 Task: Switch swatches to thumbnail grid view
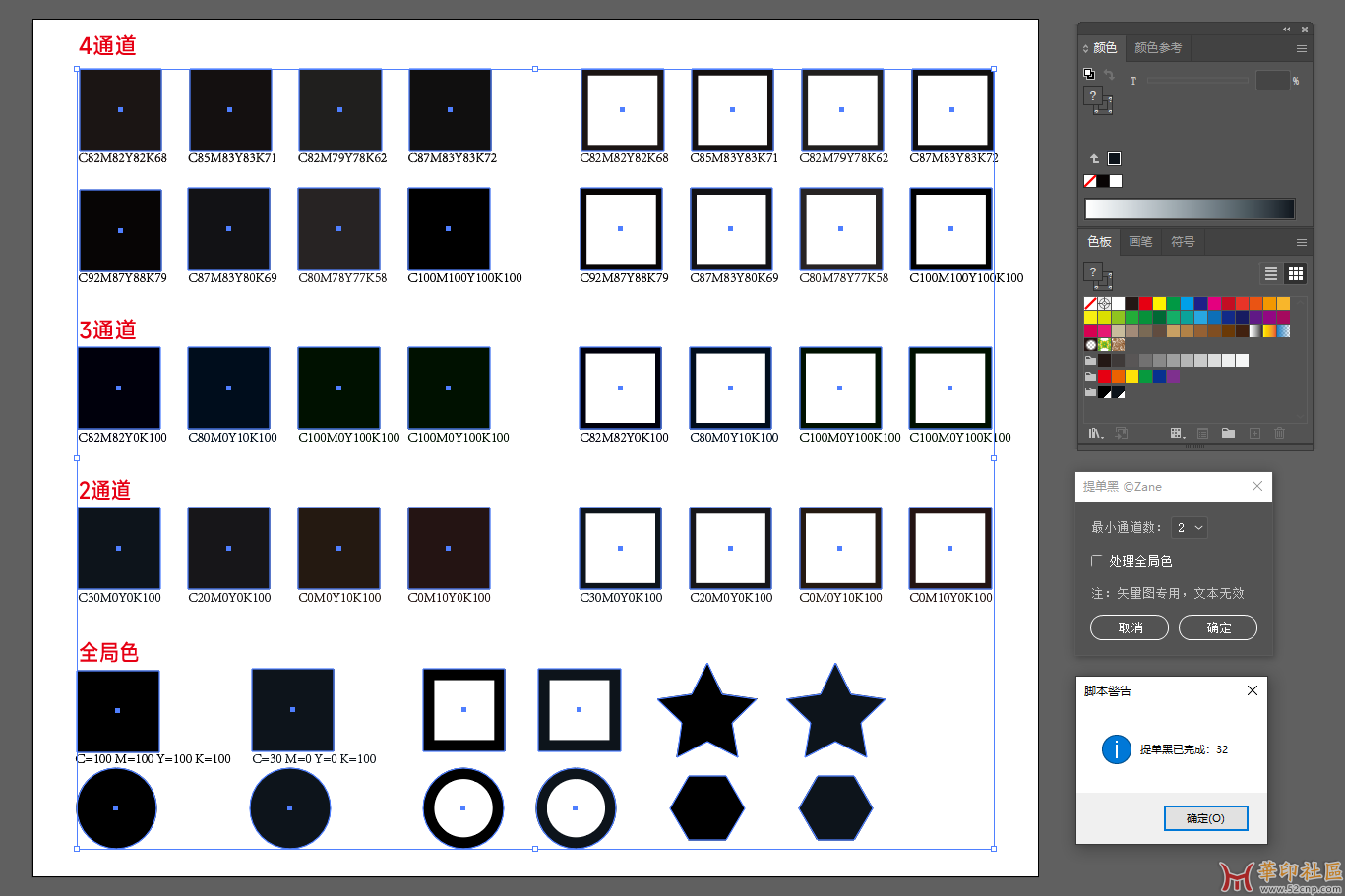(1296, 273)
